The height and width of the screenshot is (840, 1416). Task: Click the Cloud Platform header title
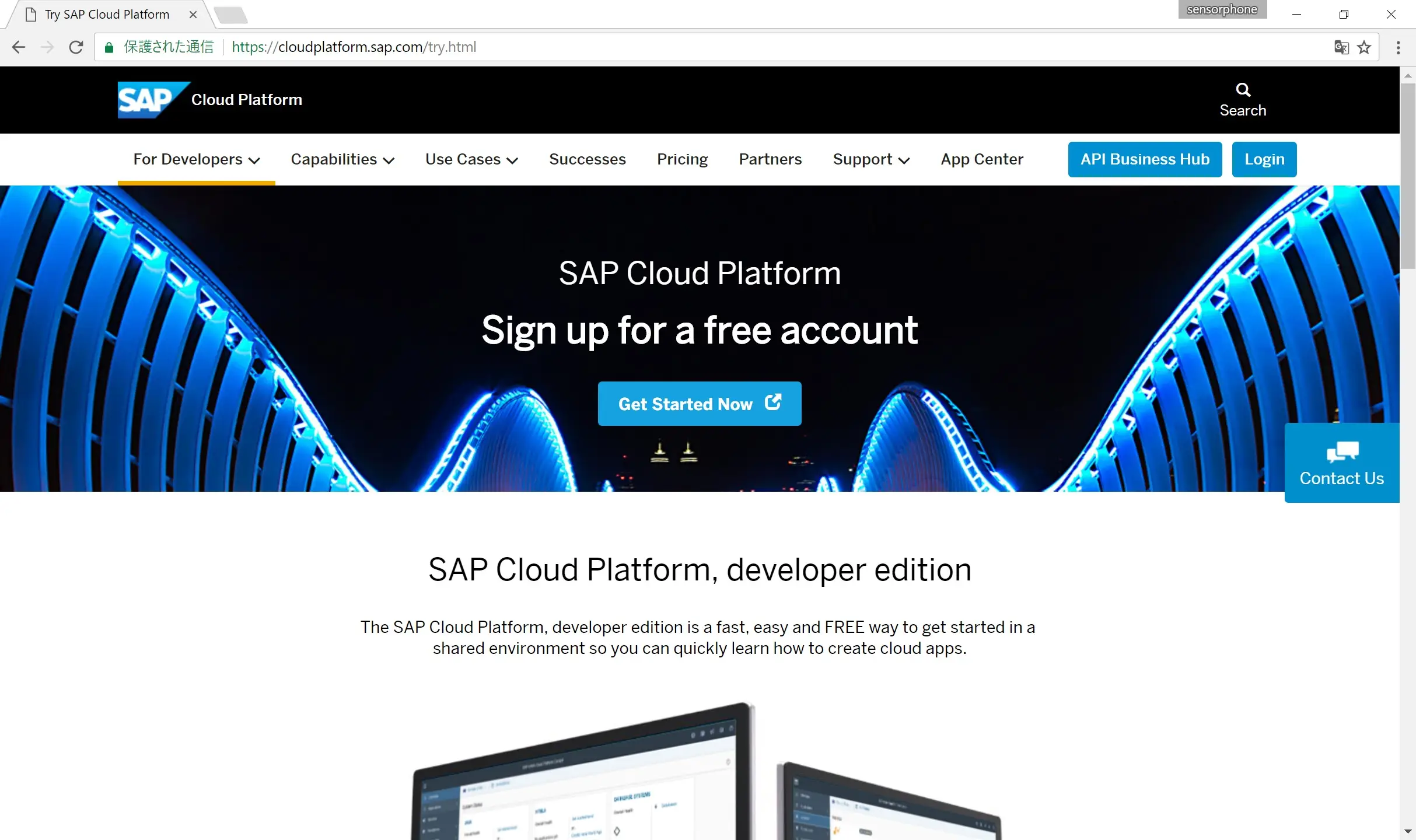[247, 100]
